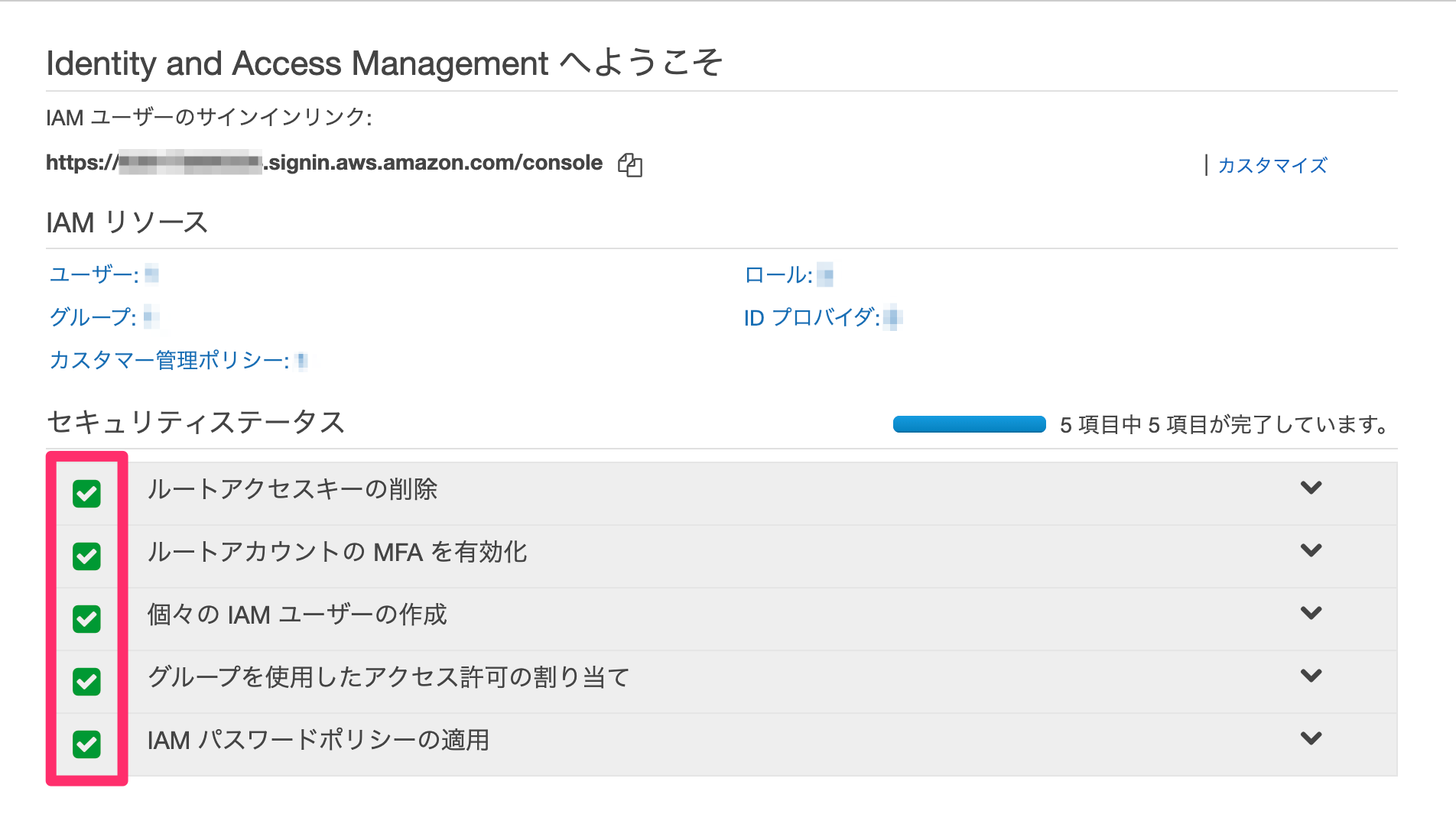Expand 個々の IAM ユーザーの作成 chevron

pyautogui.click(x=1311, y=613)
